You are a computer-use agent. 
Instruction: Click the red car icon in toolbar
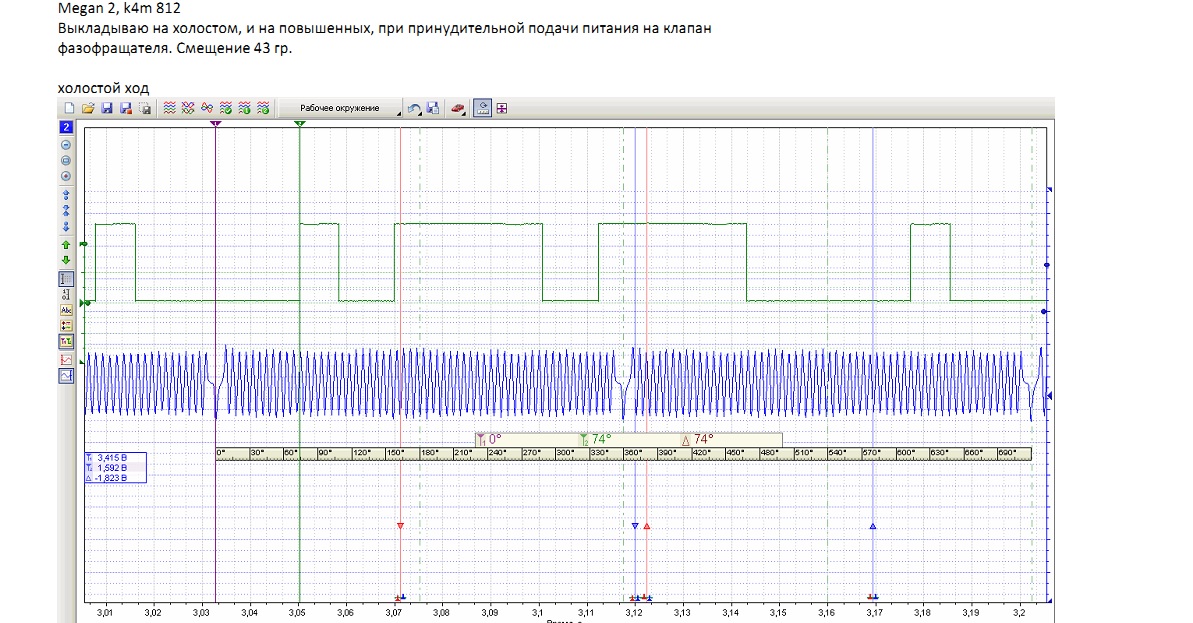(x=457, y=108)
